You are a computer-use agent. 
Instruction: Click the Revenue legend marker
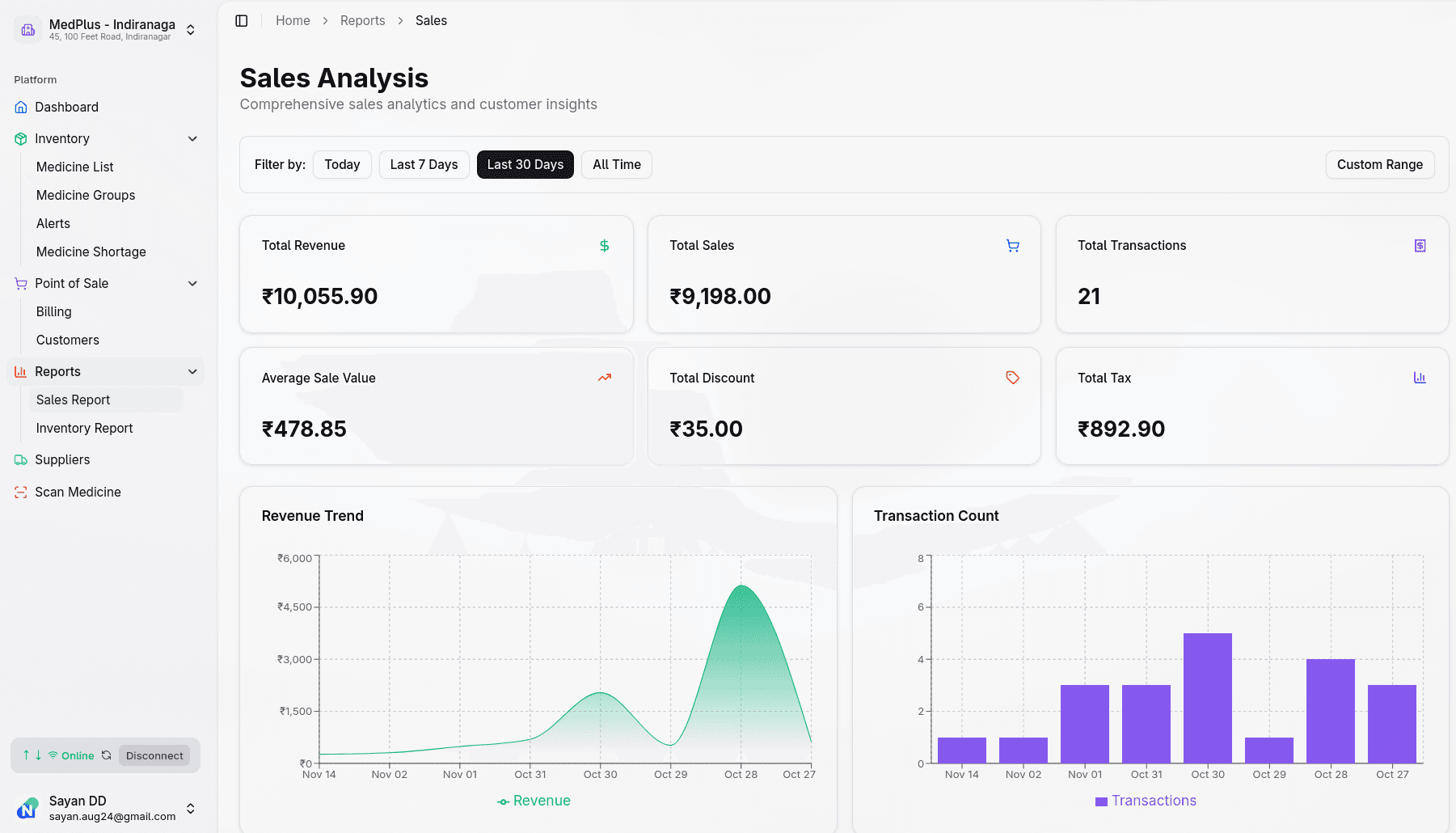(x=503, y=801)
